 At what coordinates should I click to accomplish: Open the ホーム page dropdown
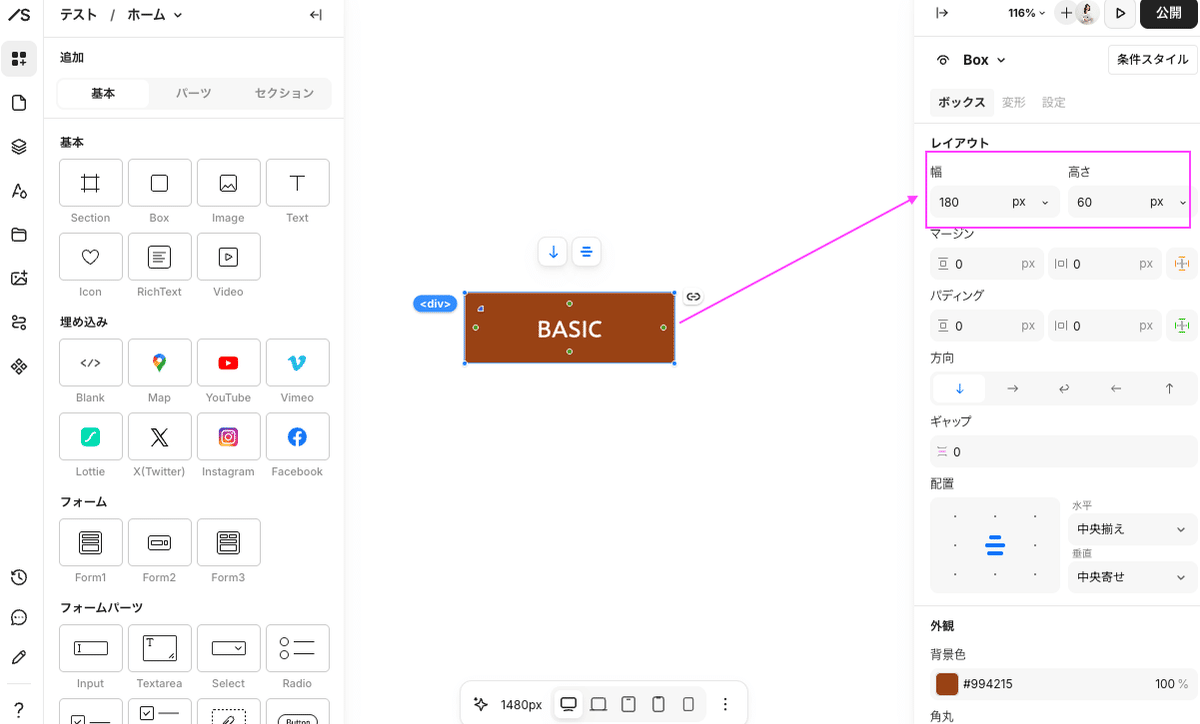(155, 15)
